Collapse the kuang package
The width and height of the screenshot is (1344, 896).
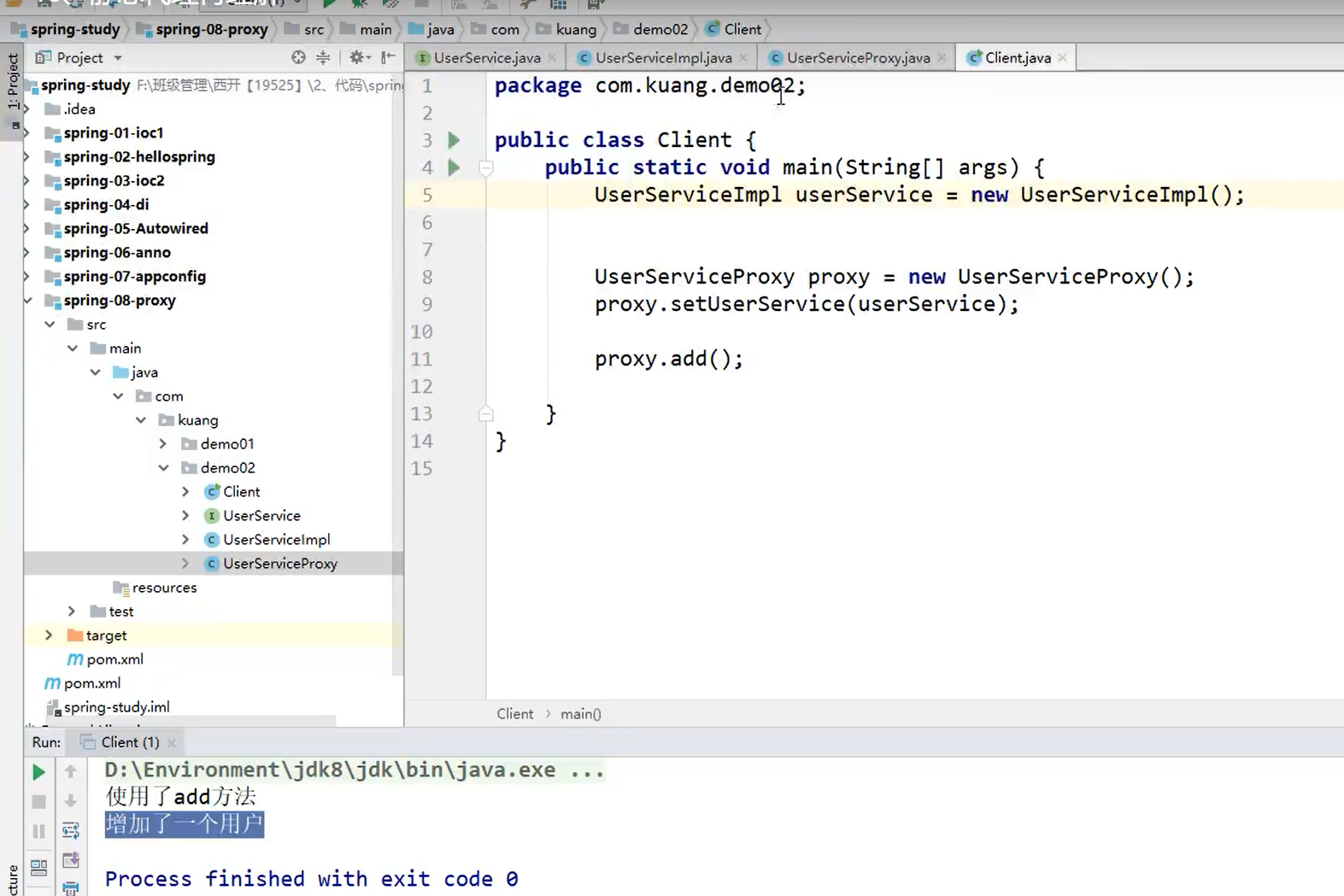(140, 420)
